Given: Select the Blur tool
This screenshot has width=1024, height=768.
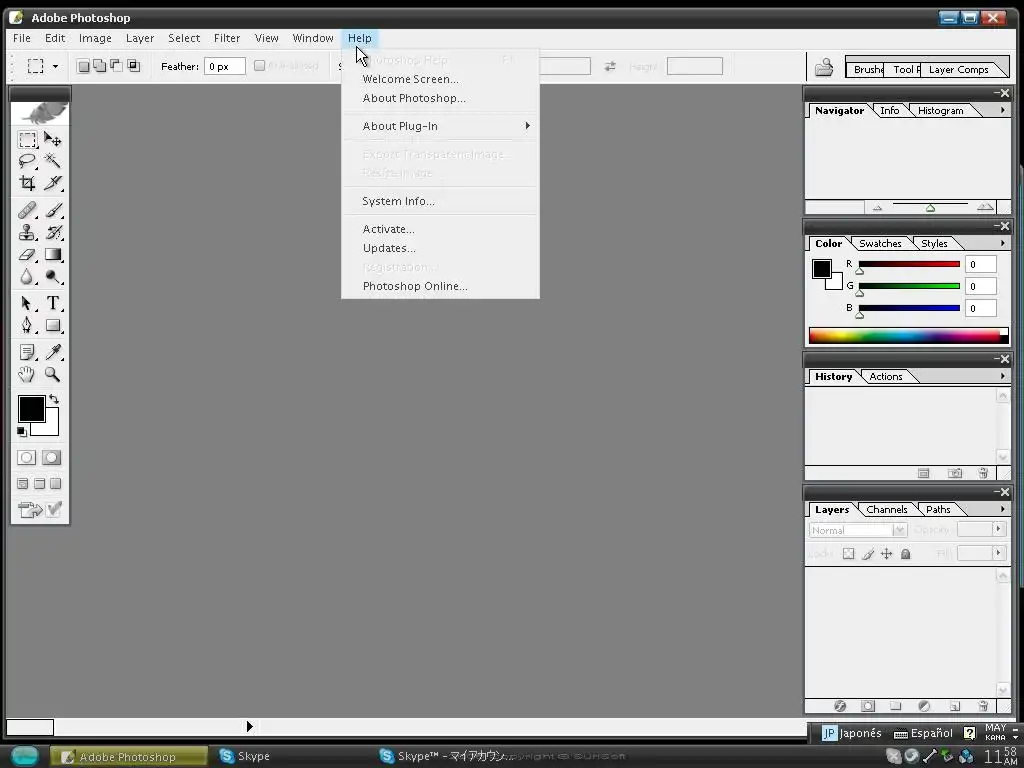Looking at the screenshot, I should (x=27, y=277).
